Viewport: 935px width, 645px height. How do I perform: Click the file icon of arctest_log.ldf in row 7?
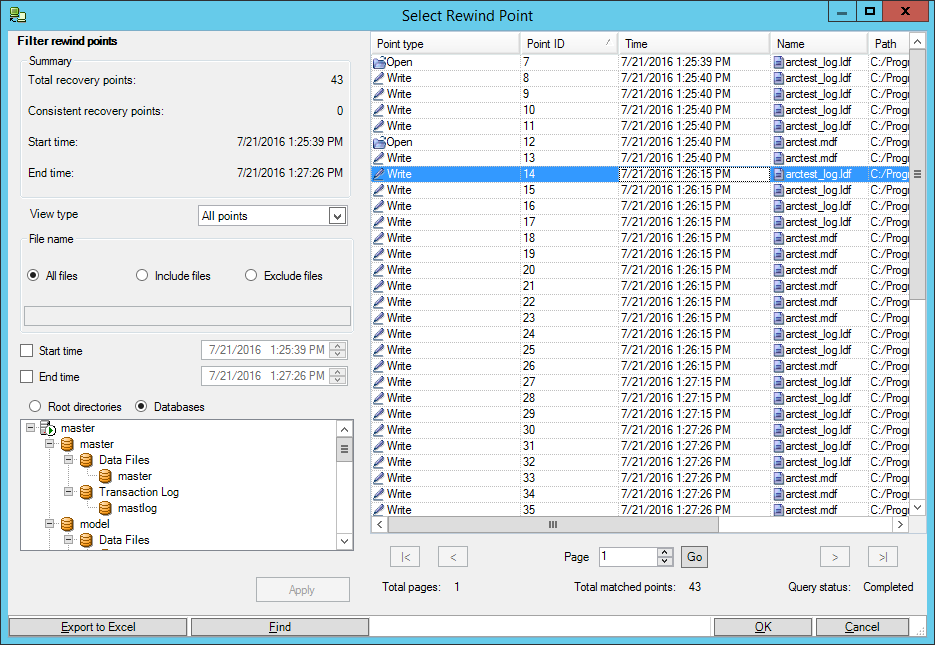(x=778, y=62)
